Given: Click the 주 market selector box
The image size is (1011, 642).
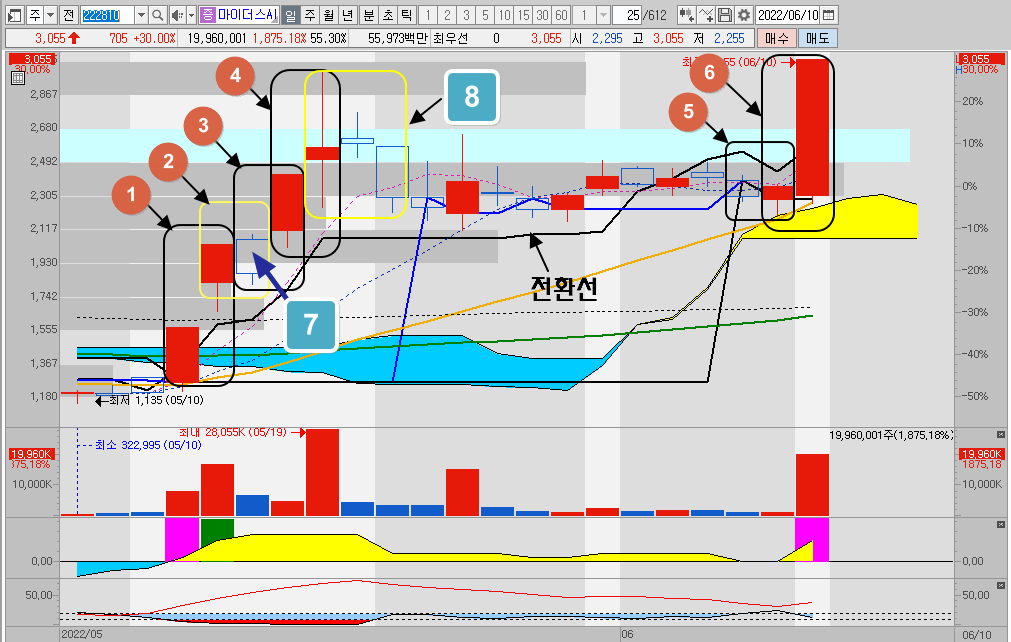Looking at the screenshot, I should click(34, 15).
